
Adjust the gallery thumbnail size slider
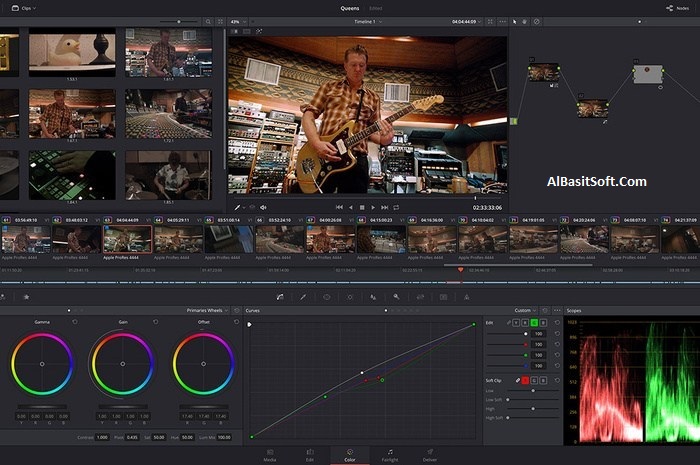click(x=179, y=21)
